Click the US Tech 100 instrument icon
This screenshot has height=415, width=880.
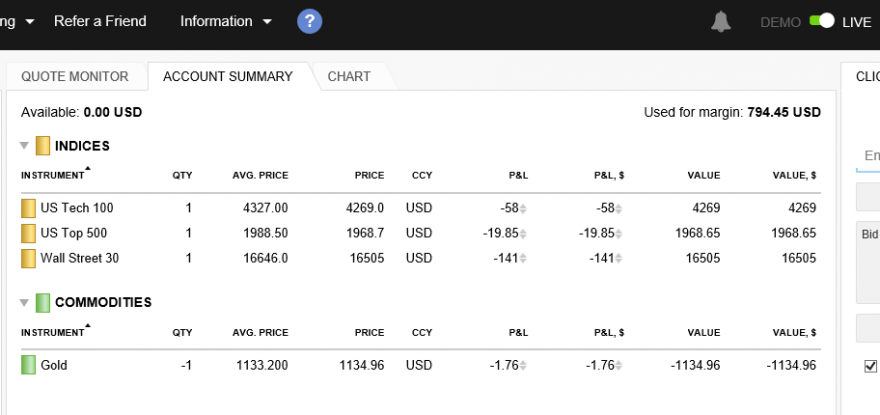pos(28,208)
